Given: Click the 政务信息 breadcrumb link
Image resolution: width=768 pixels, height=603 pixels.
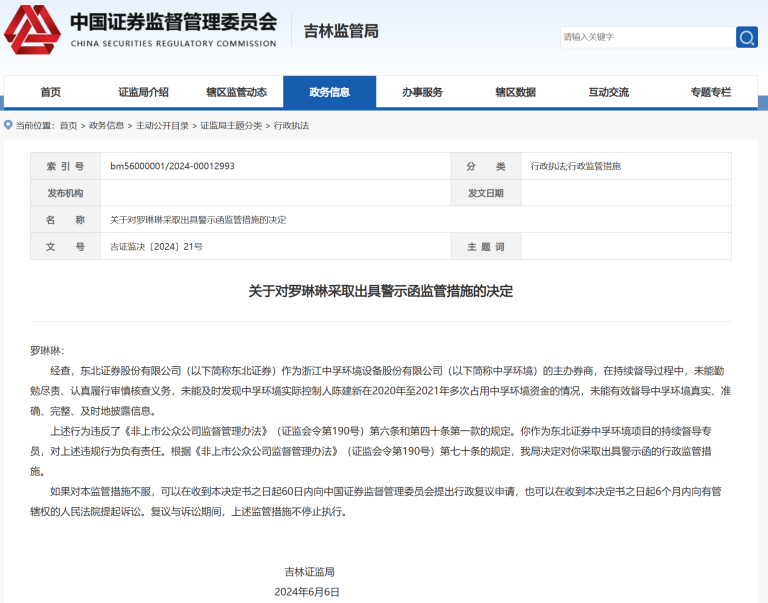Looking at the screenshot, I should pos(106,126).
